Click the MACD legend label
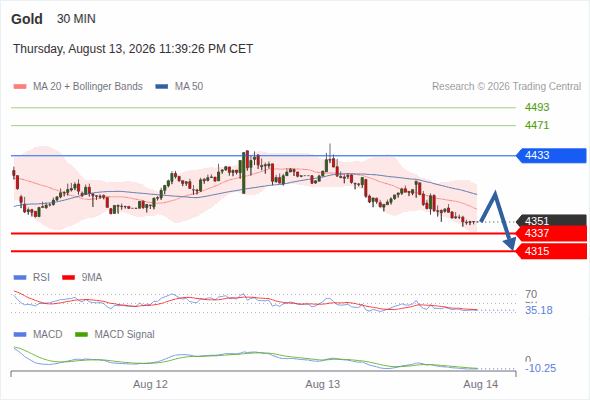590x400 pixels. [48, 335]
